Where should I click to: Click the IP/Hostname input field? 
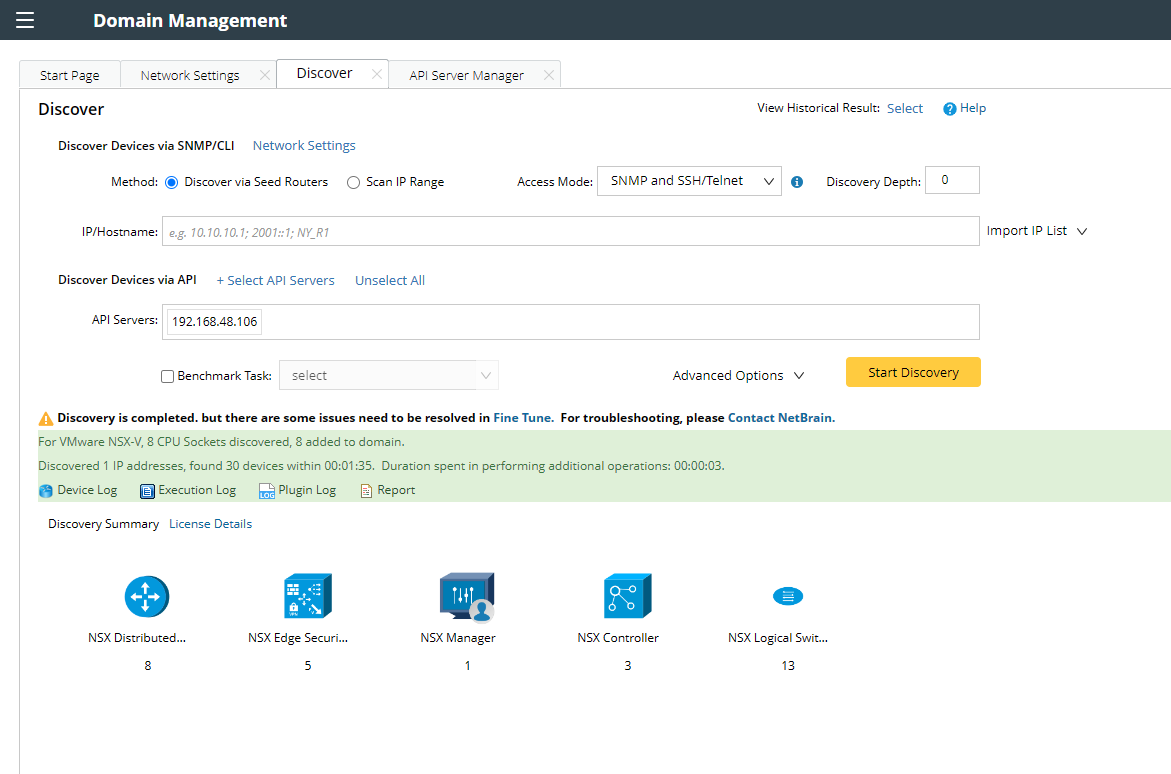[569, 231]
